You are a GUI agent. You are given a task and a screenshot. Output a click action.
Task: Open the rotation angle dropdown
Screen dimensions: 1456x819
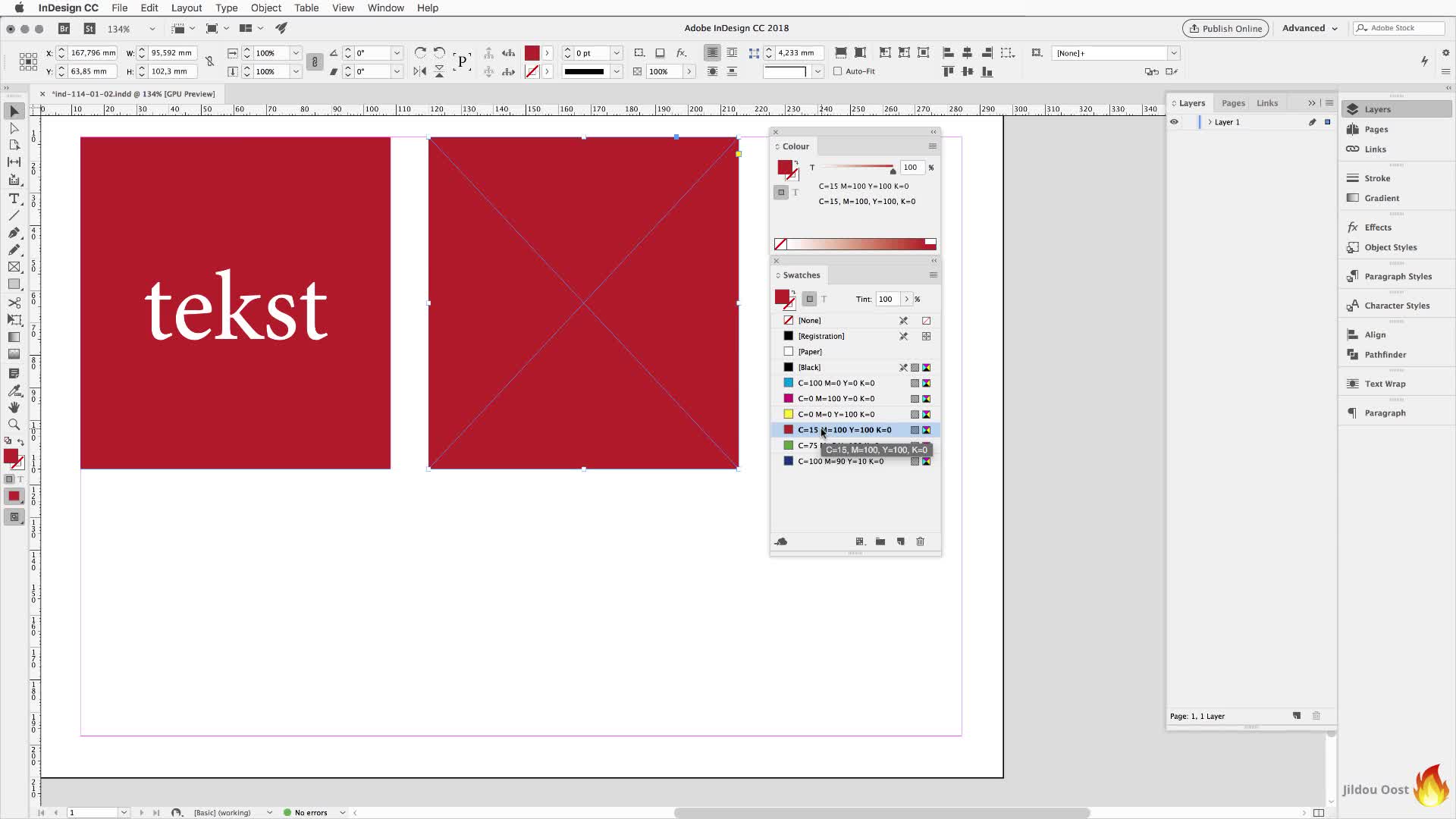coord(397,53)
